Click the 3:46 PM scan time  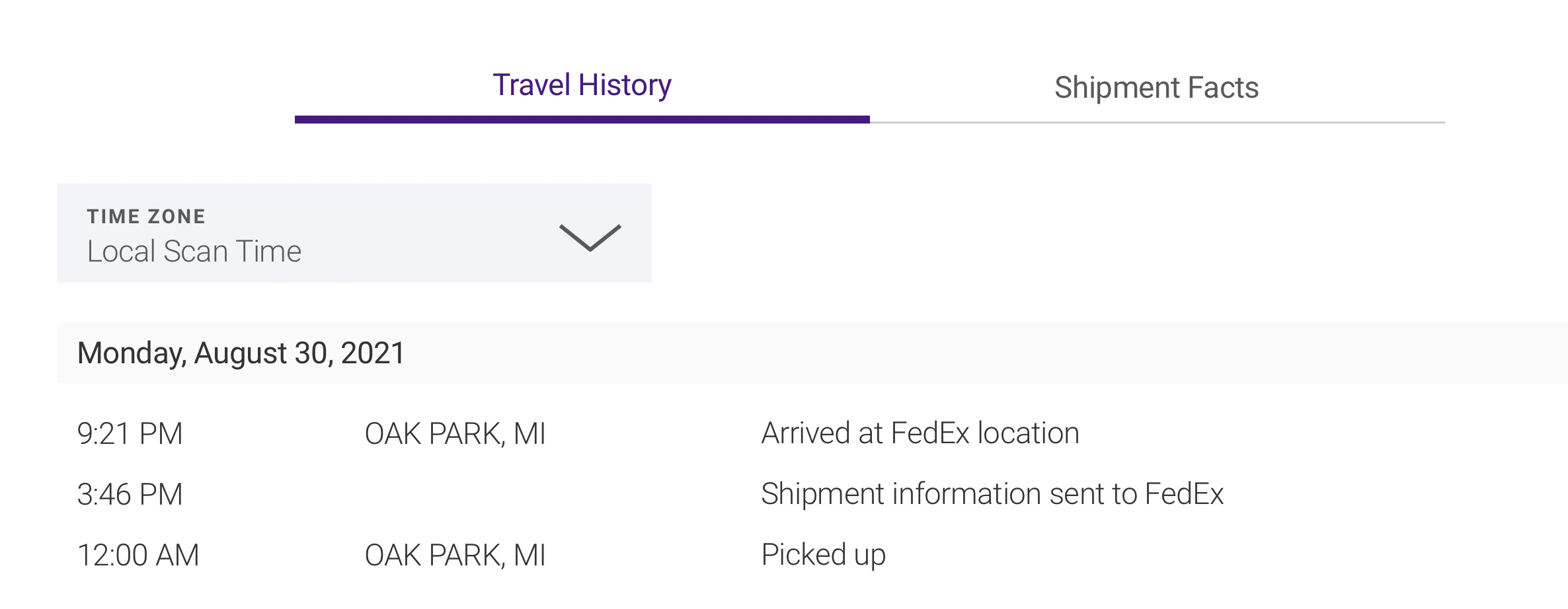pyautogui.click(x=130, y=495)
